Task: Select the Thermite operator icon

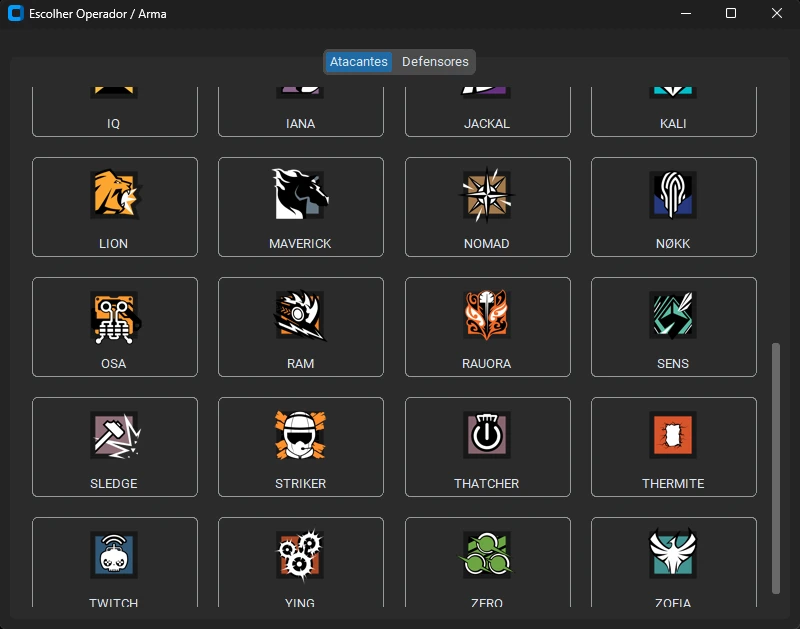Action: pos(673,434)
